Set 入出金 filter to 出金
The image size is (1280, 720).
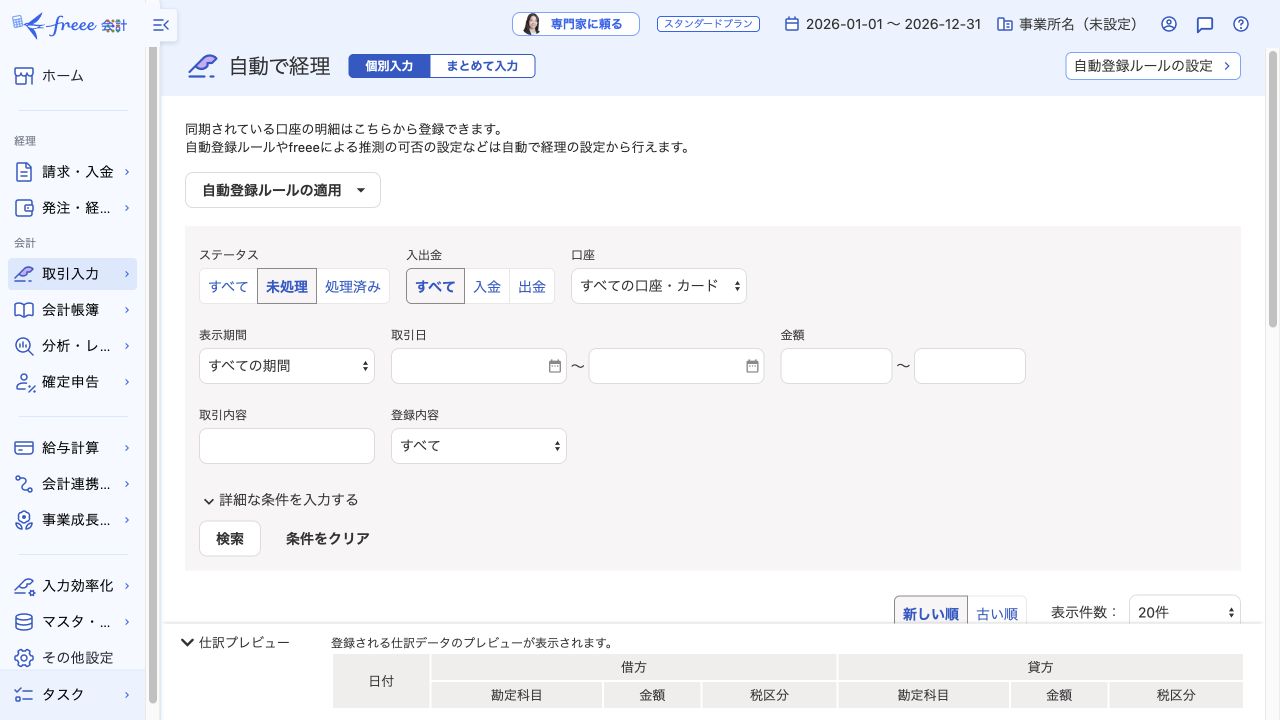[x=532, y=286]
